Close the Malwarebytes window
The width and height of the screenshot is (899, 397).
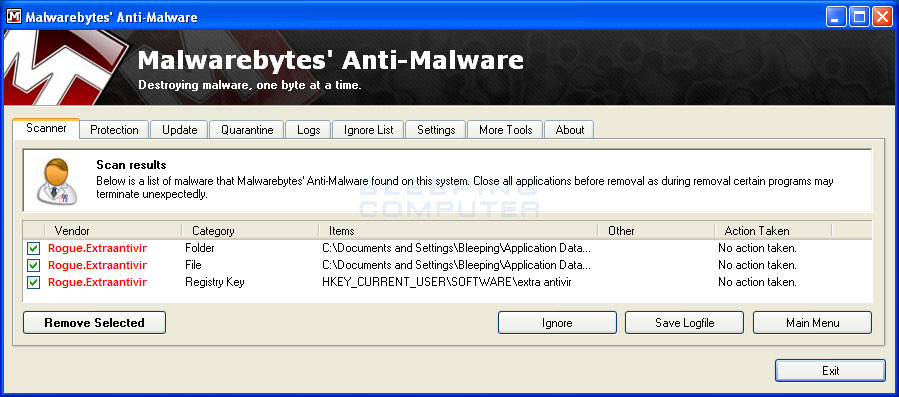pos(882,17)
